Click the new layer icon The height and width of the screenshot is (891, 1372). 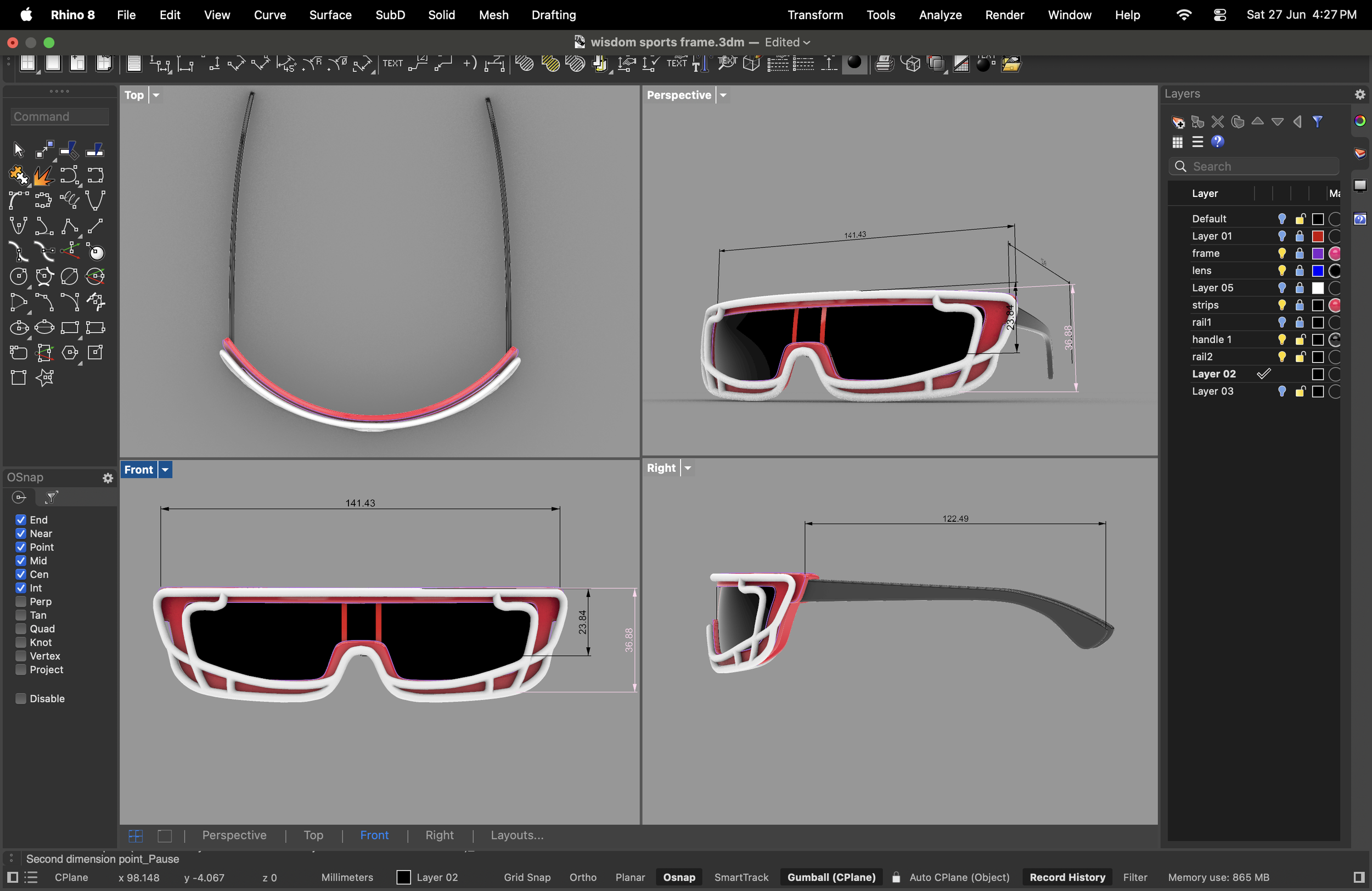[x=1178, y=122]
